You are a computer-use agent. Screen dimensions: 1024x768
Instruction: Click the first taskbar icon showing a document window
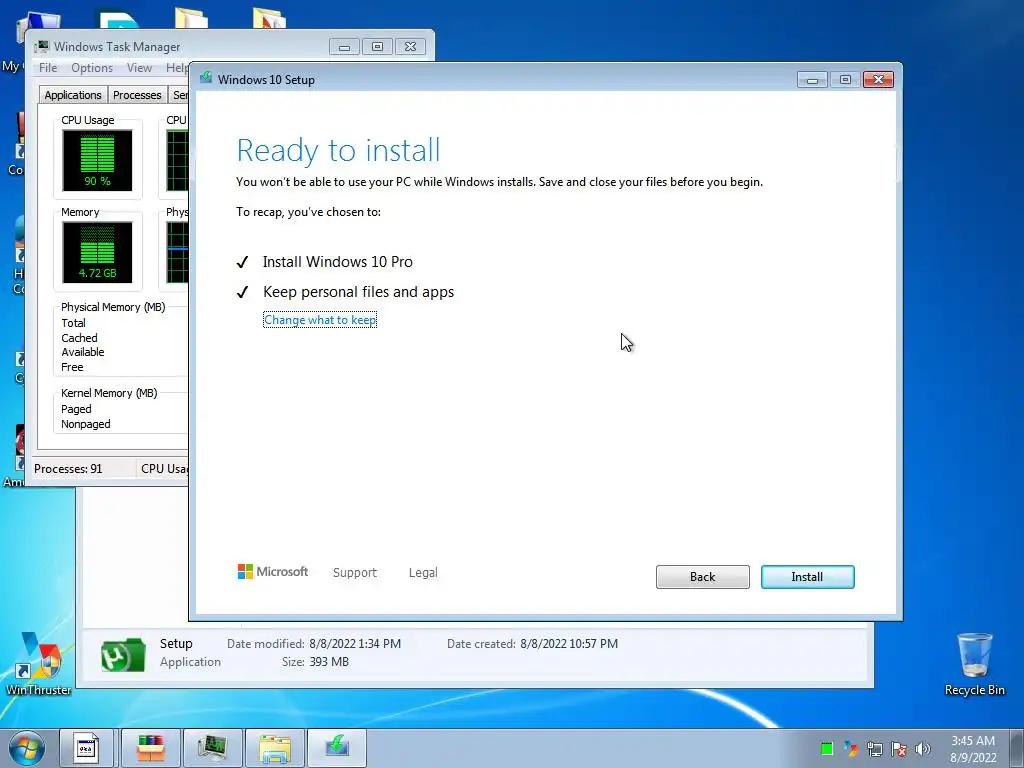(x=86, y=748)
